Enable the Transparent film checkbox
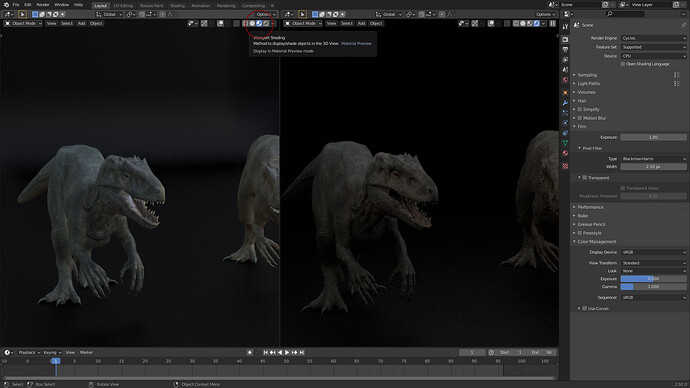The width and height of the screenshot is (690, 388). (x=584, y=178)
